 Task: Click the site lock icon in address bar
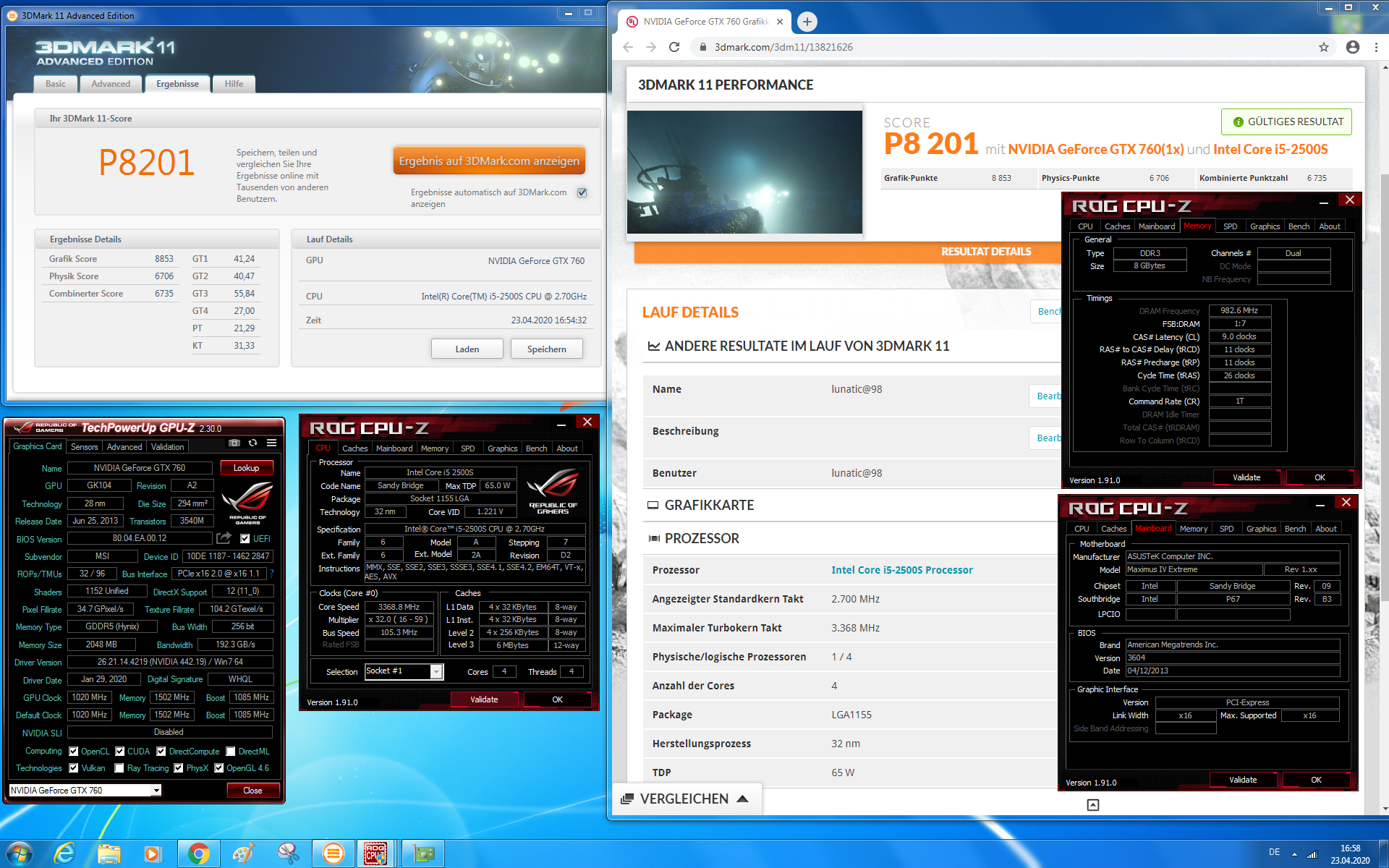(x=702, y=47)
